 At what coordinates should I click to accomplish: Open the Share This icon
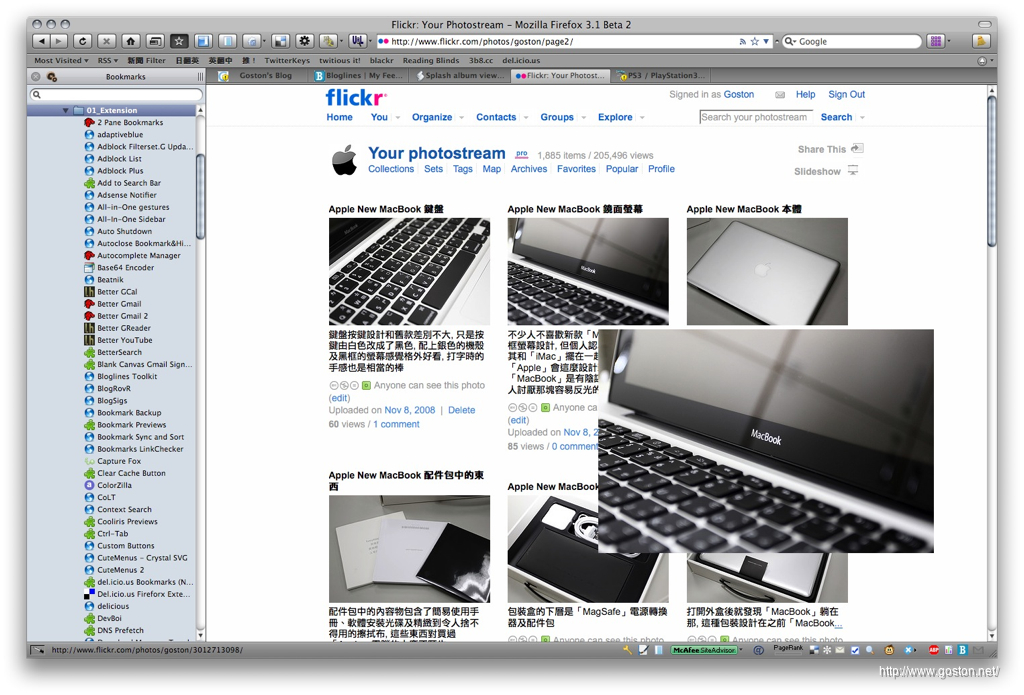tap(857, 148)
